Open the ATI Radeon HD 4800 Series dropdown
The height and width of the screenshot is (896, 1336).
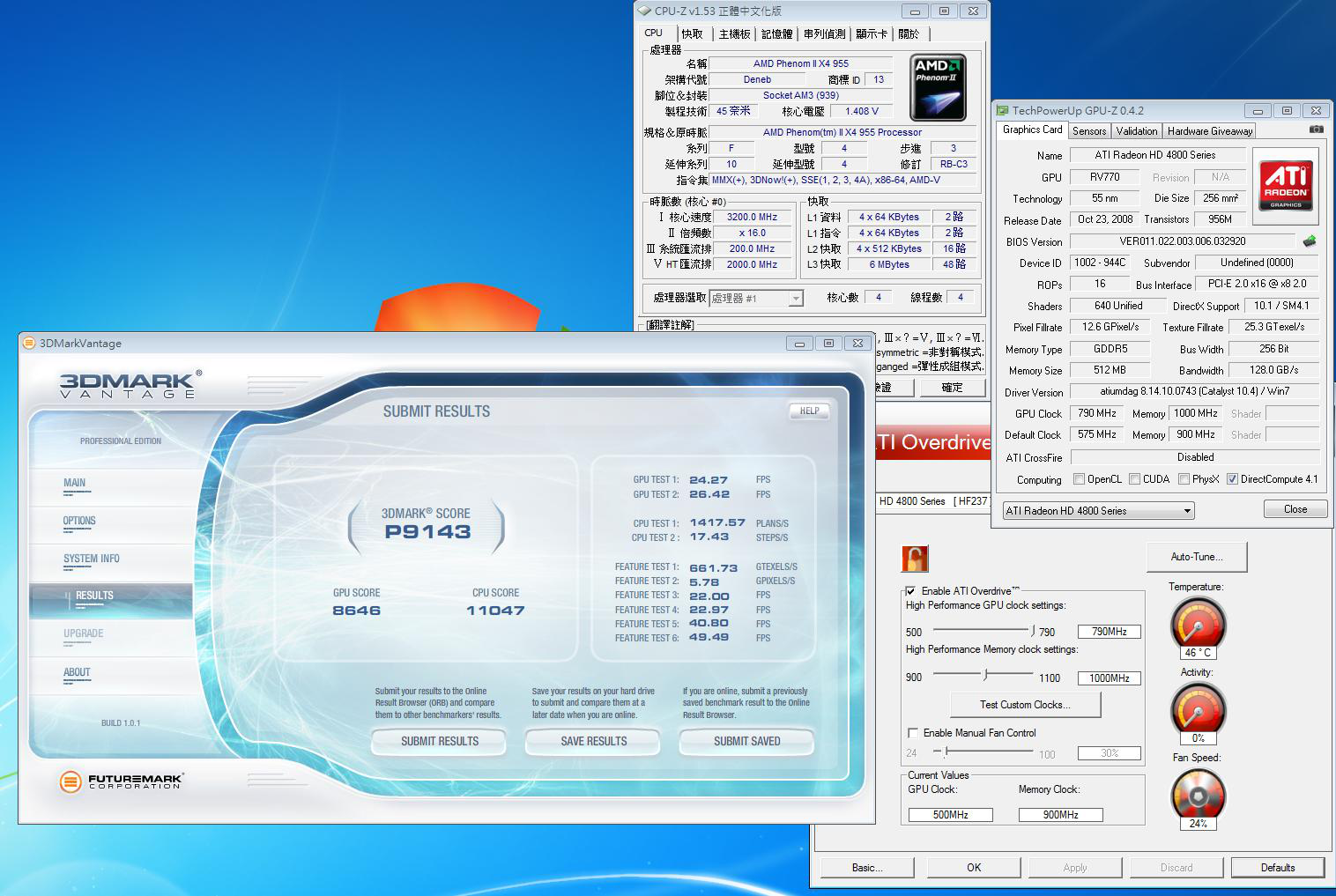pos(1098,511)
